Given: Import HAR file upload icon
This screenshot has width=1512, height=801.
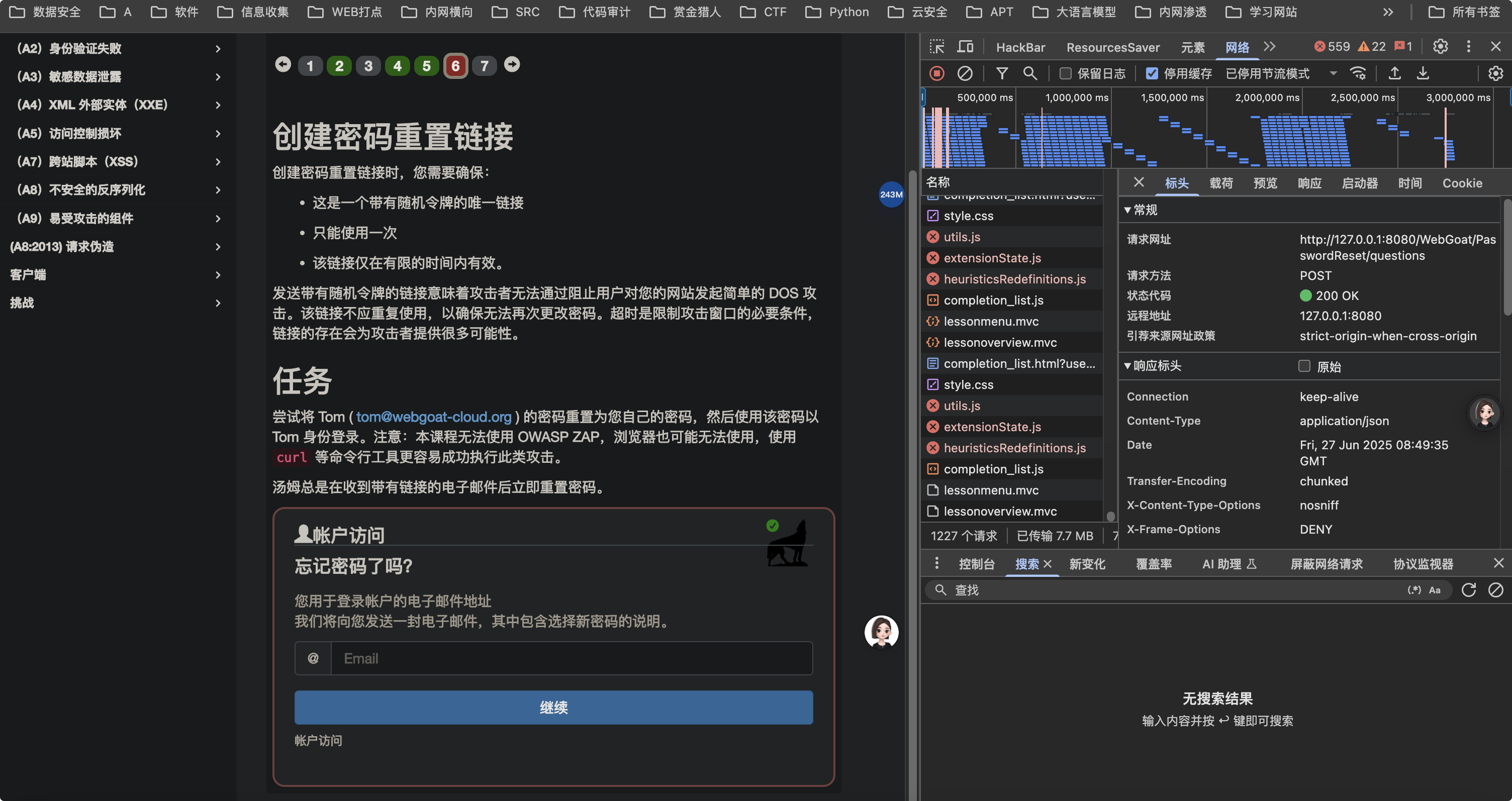Looking at the screenshot, I should pos(1394,73).
